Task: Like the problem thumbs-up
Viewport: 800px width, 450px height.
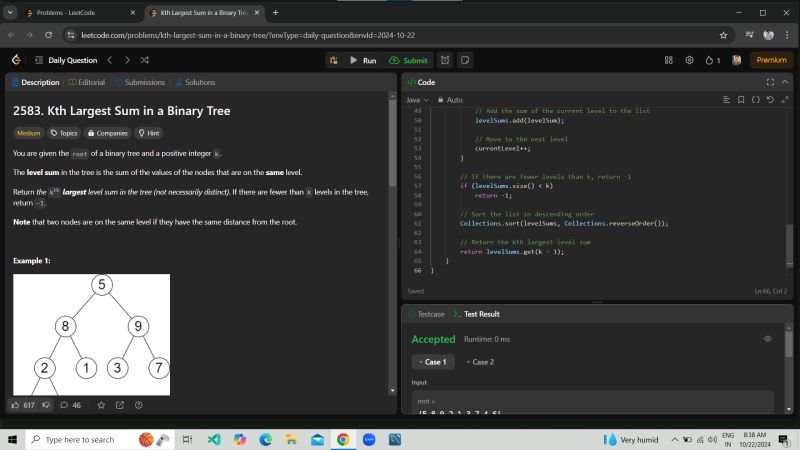Action: click(x=22, y=405)
